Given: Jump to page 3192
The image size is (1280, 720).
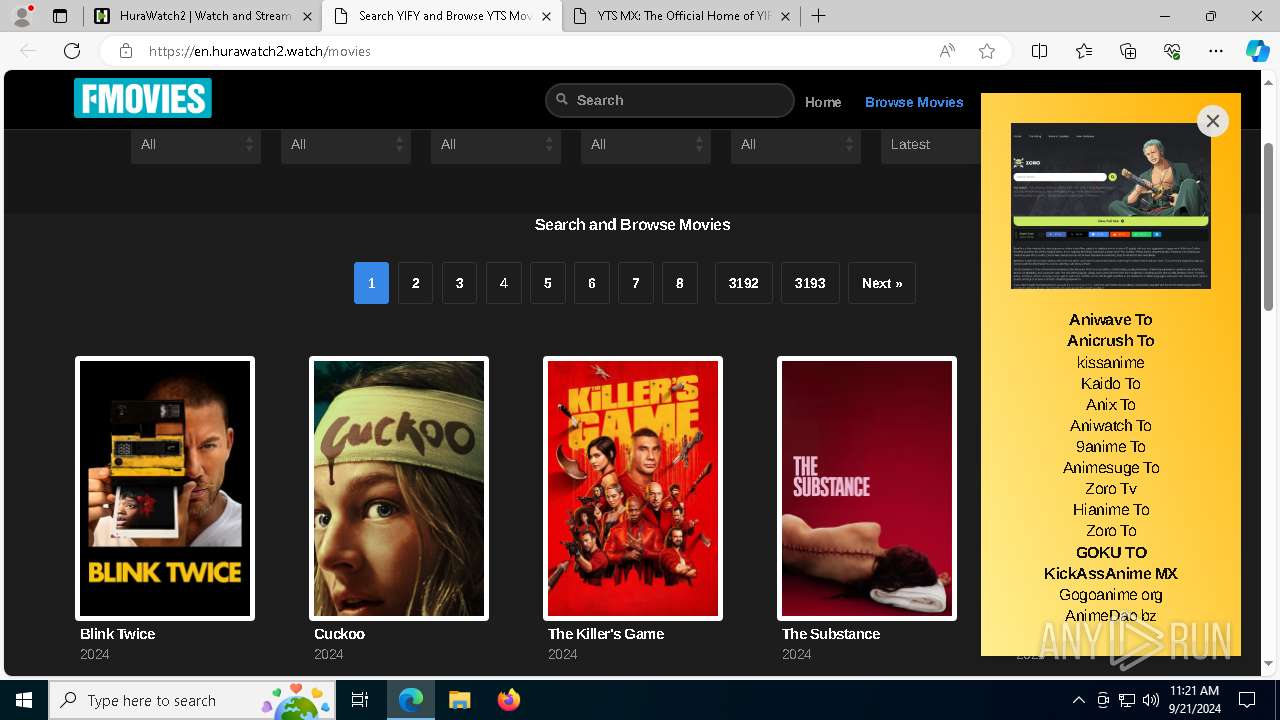Looking at the screenshot, I should 743,283.
